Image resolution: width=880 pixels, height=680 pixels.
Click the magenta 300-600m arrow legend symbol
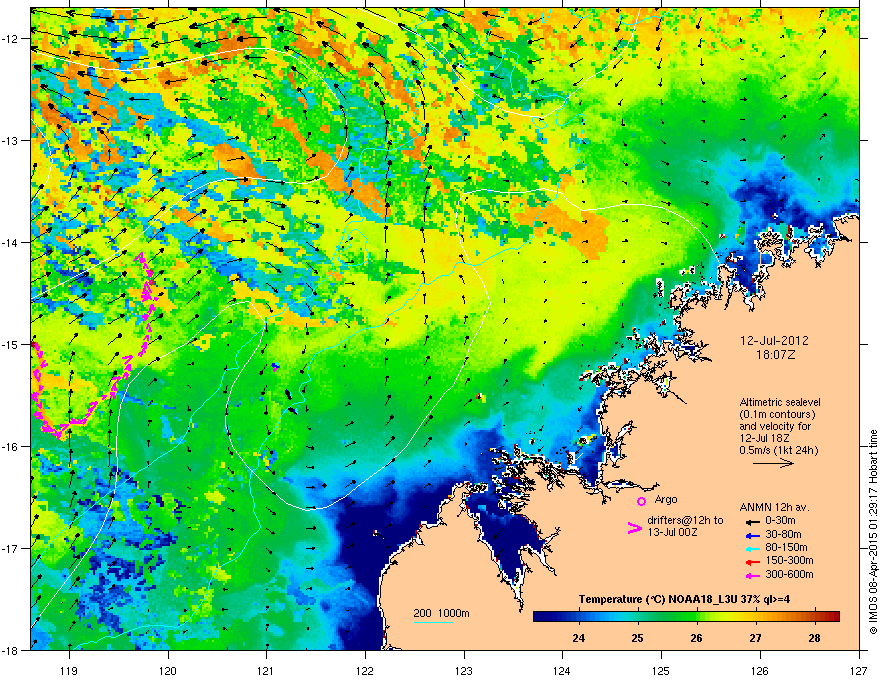click(x=751, y=575)
